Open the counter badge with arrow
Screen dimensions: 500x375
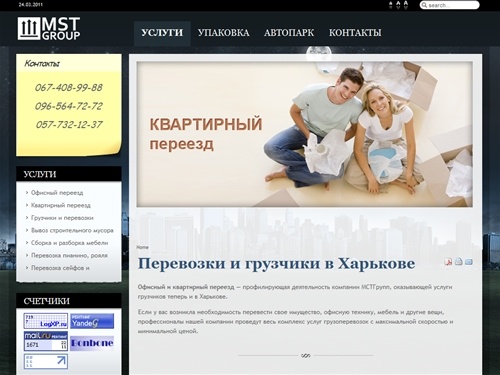46,362
